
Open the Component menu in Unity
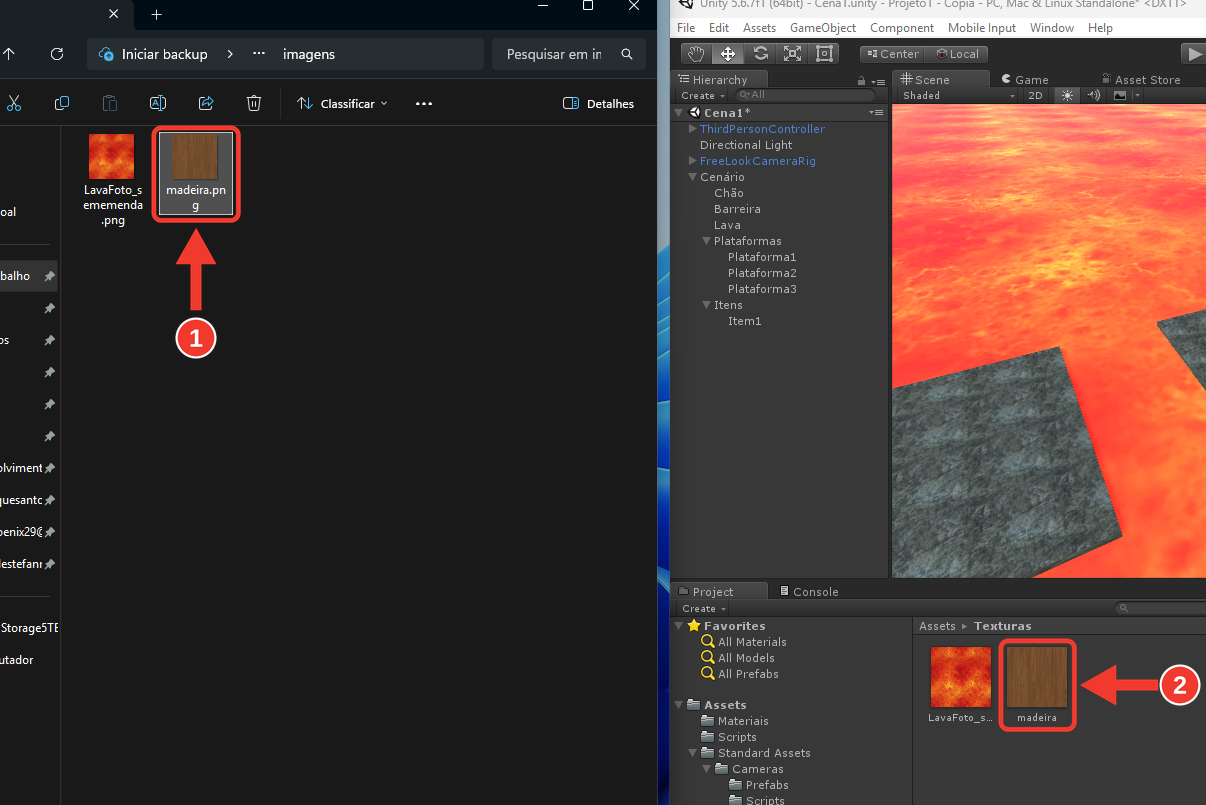(902, 28)
